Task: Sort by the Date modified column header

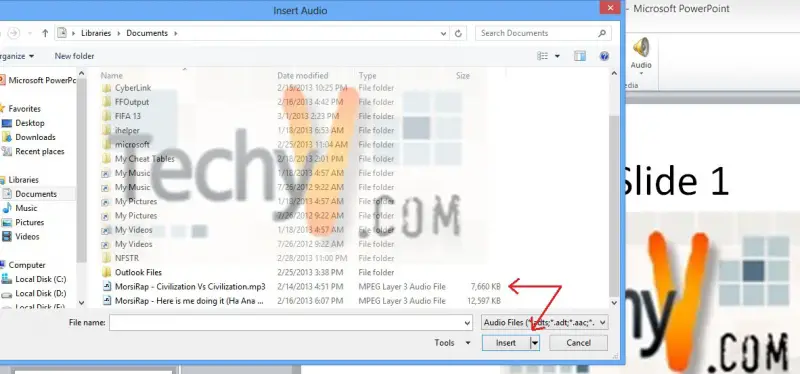Action: click(303, 76)
